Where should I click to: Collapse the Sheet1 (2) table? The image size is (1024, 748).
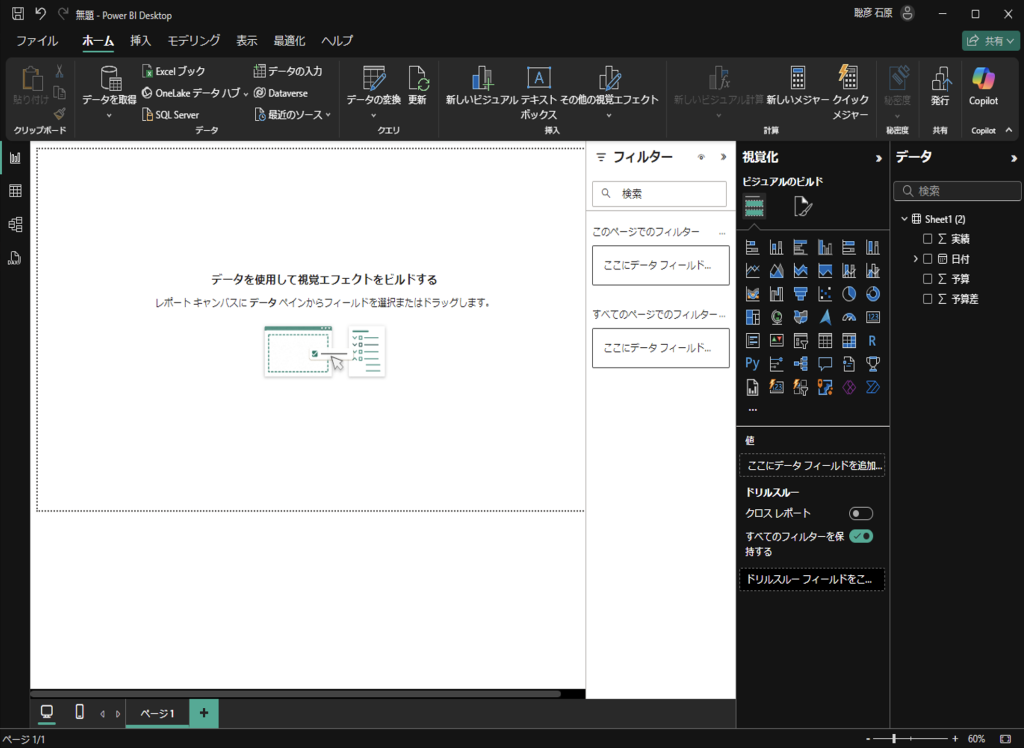point(905,219)
